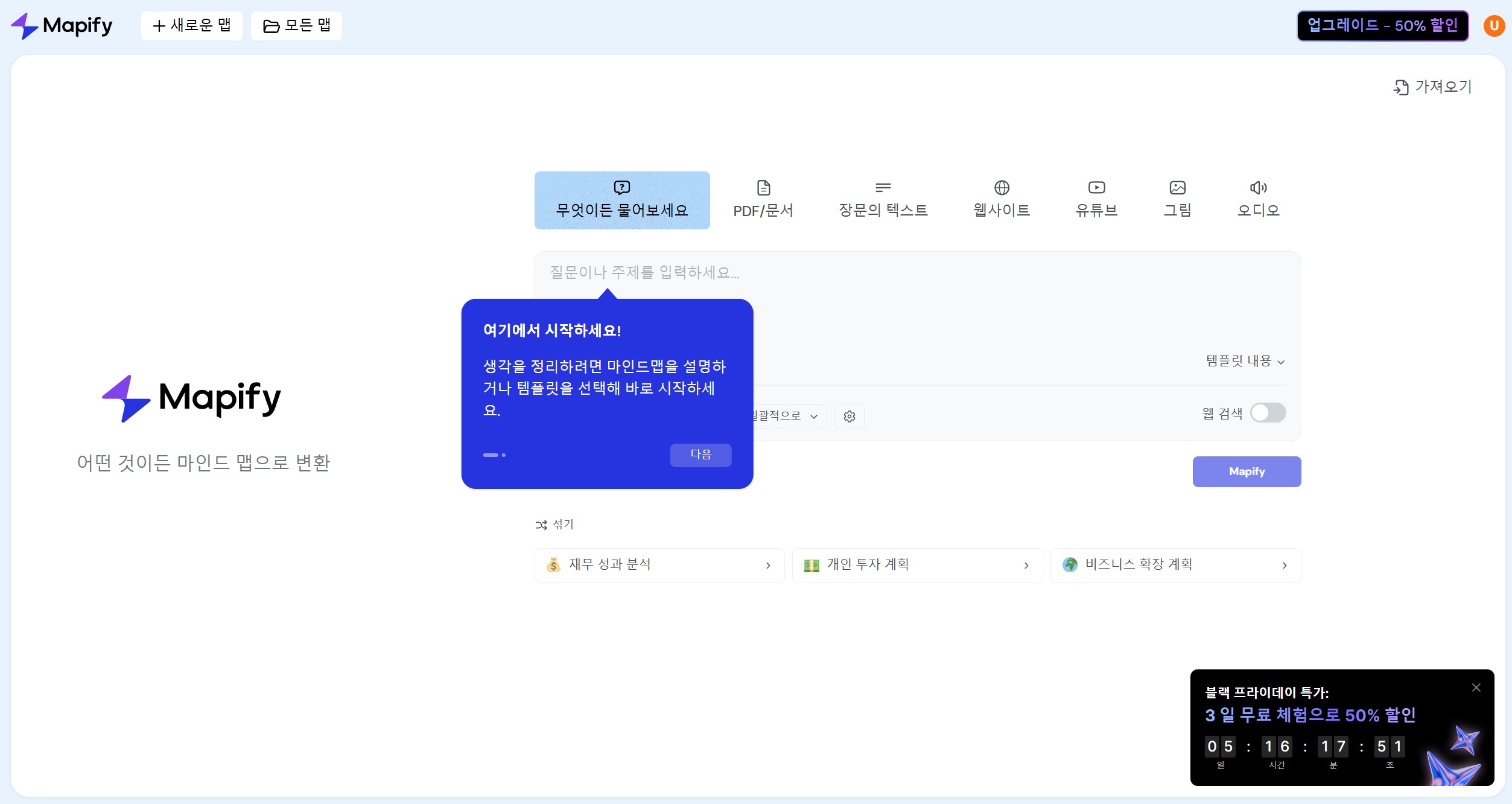Image resolution: width=1512 pixels, height=804 pixels.
Task: Click the shuffle 섞기 icon
Action: pyautogui.click(x=541, y=525)
